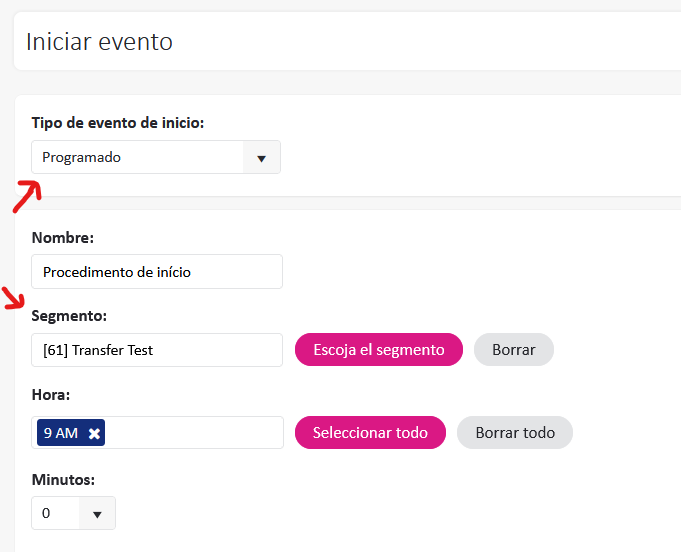Click the red arrow pointing at Segmento

click(x=16, y=299)
